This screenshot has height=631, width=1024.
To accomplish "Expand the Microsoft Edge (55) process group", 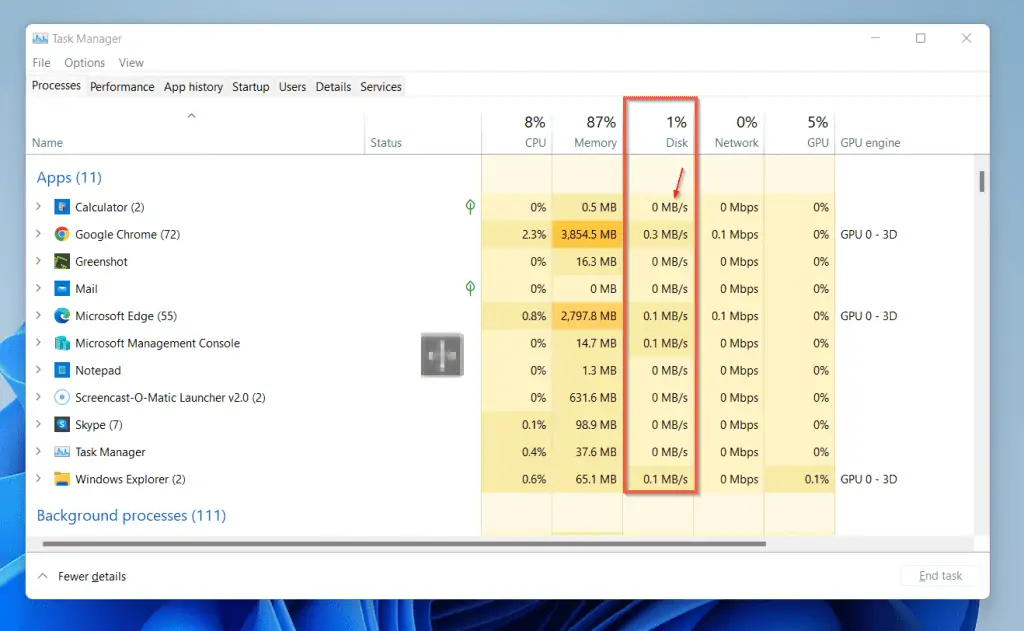I will click(x=39, y=316).
